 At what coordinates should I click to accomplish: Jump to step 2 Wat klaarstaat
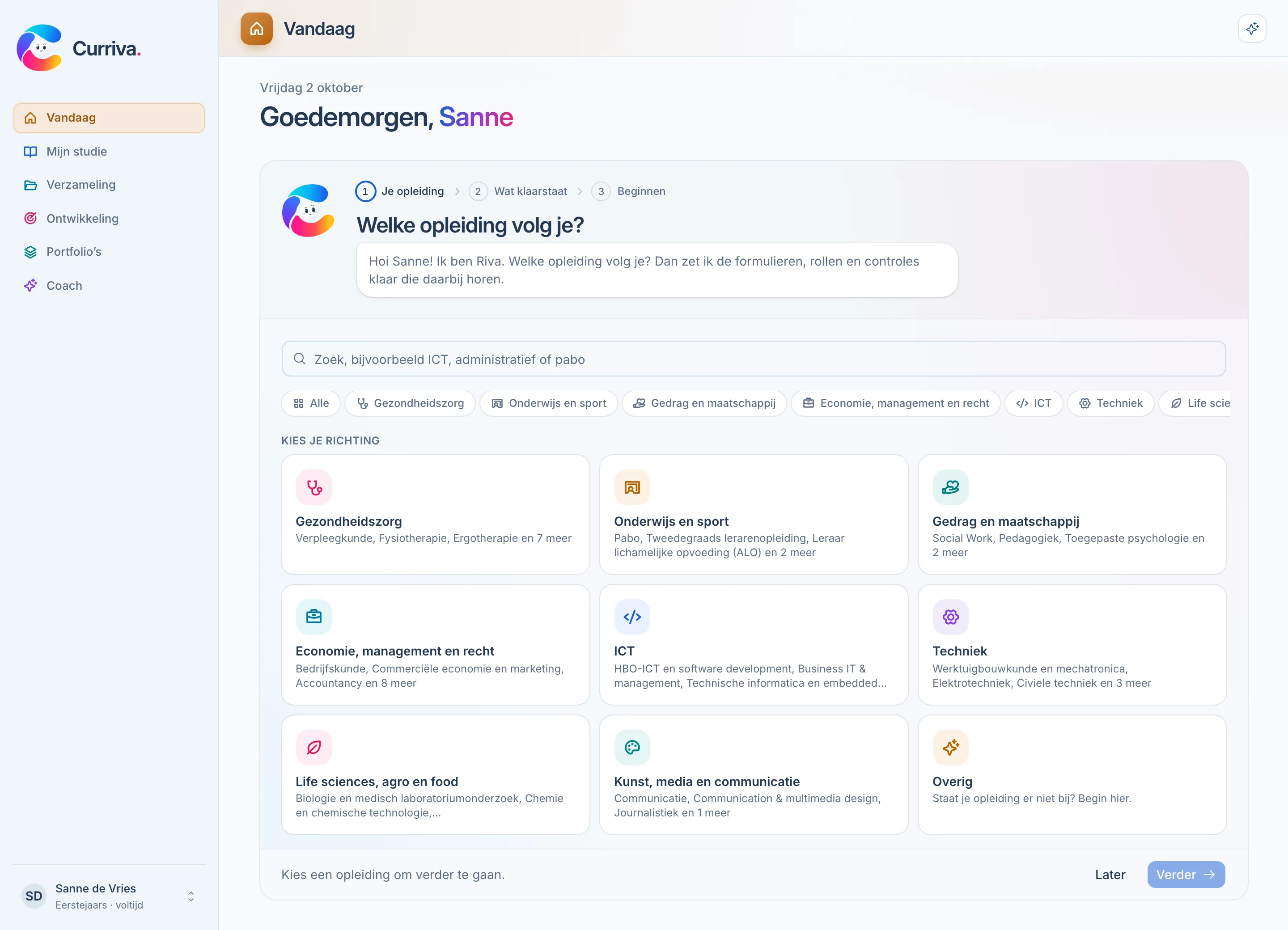click(x=518, y=191)
